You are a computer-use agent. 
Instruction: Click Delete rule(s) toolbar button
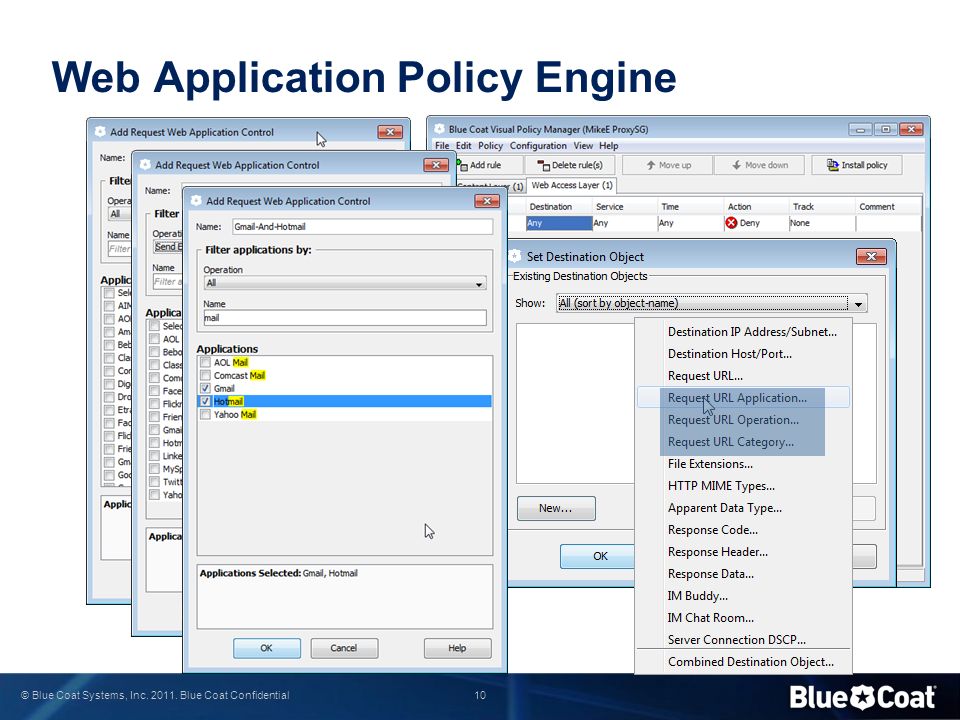point(570,165)
